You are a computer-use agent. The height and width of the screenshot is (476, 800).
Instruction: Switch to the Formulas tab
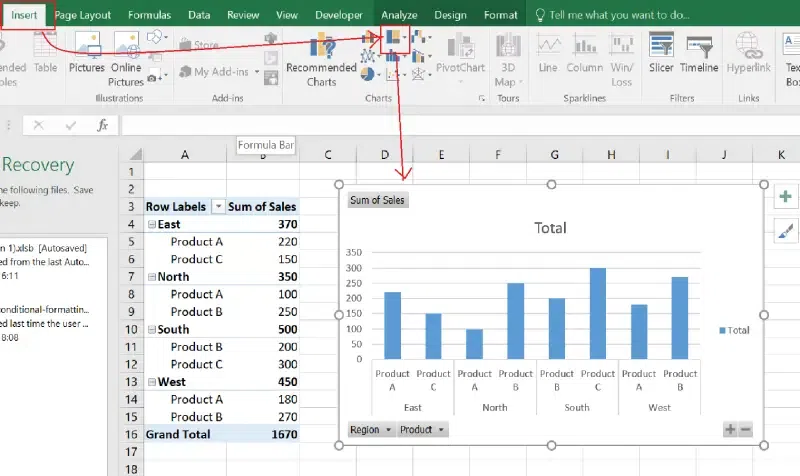tap(149, 15)
